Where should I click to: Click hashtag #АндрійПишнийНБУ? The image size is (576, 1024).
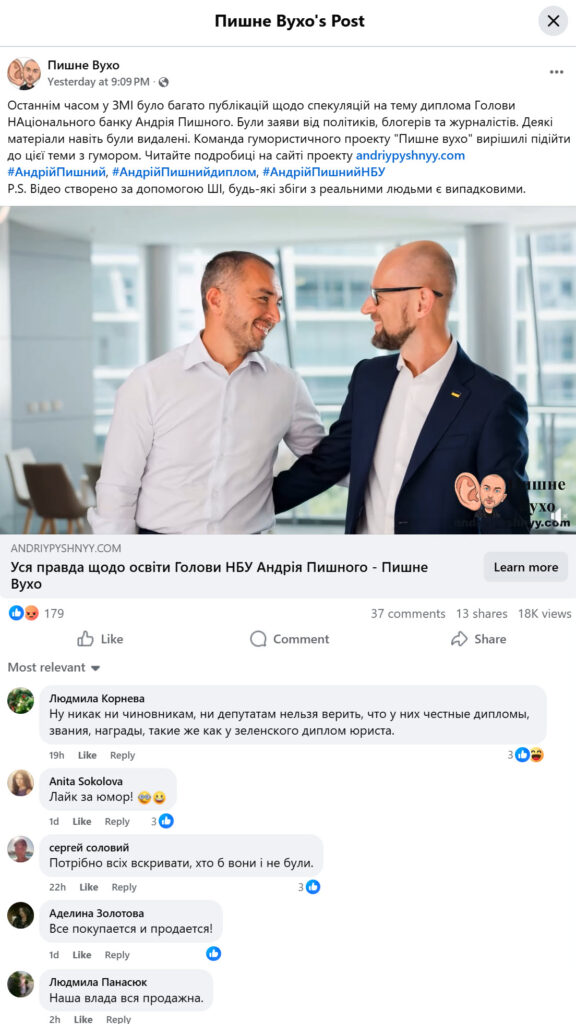tap(323, 172)
